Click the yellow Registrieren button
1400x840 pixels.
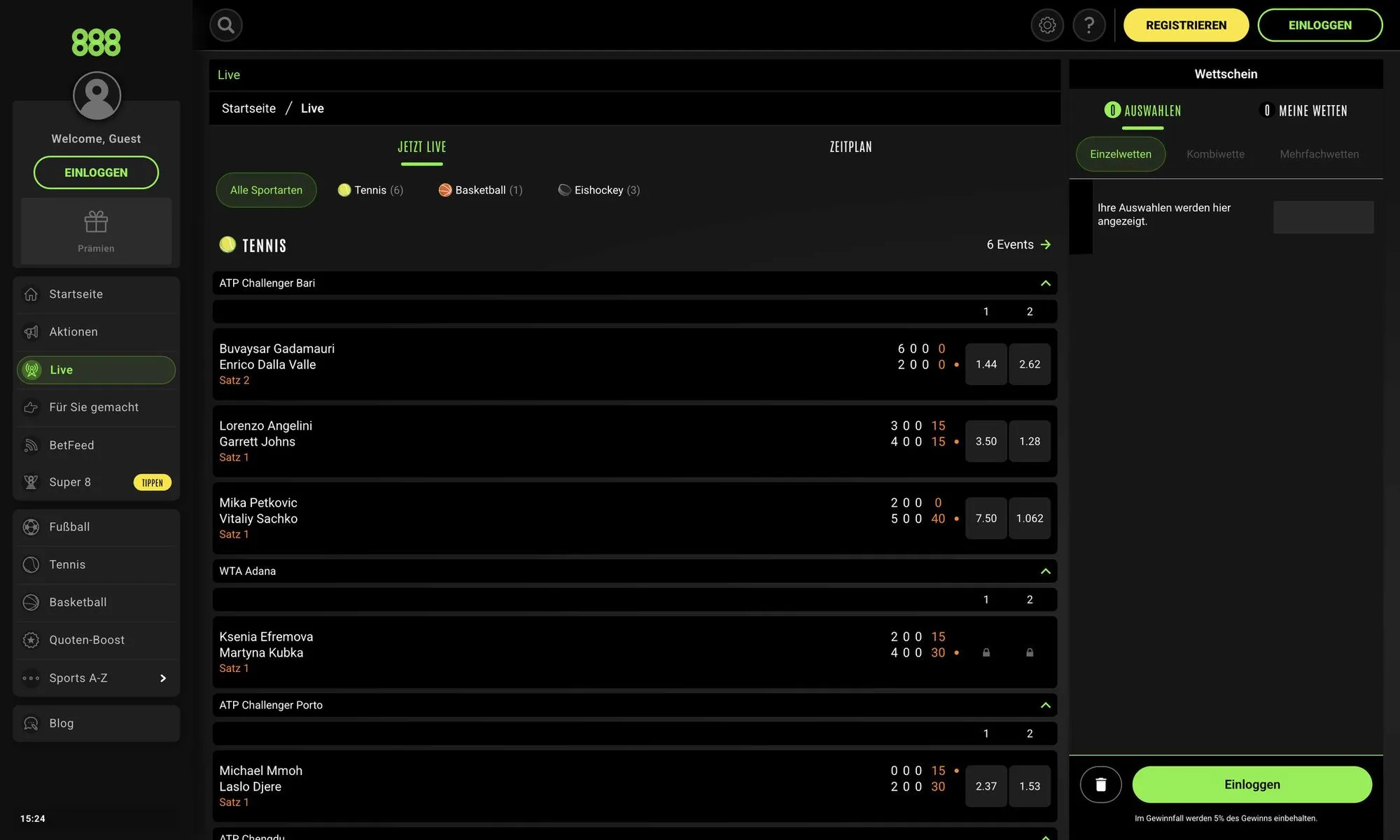pyautogui.click(x=1186, y=25)
